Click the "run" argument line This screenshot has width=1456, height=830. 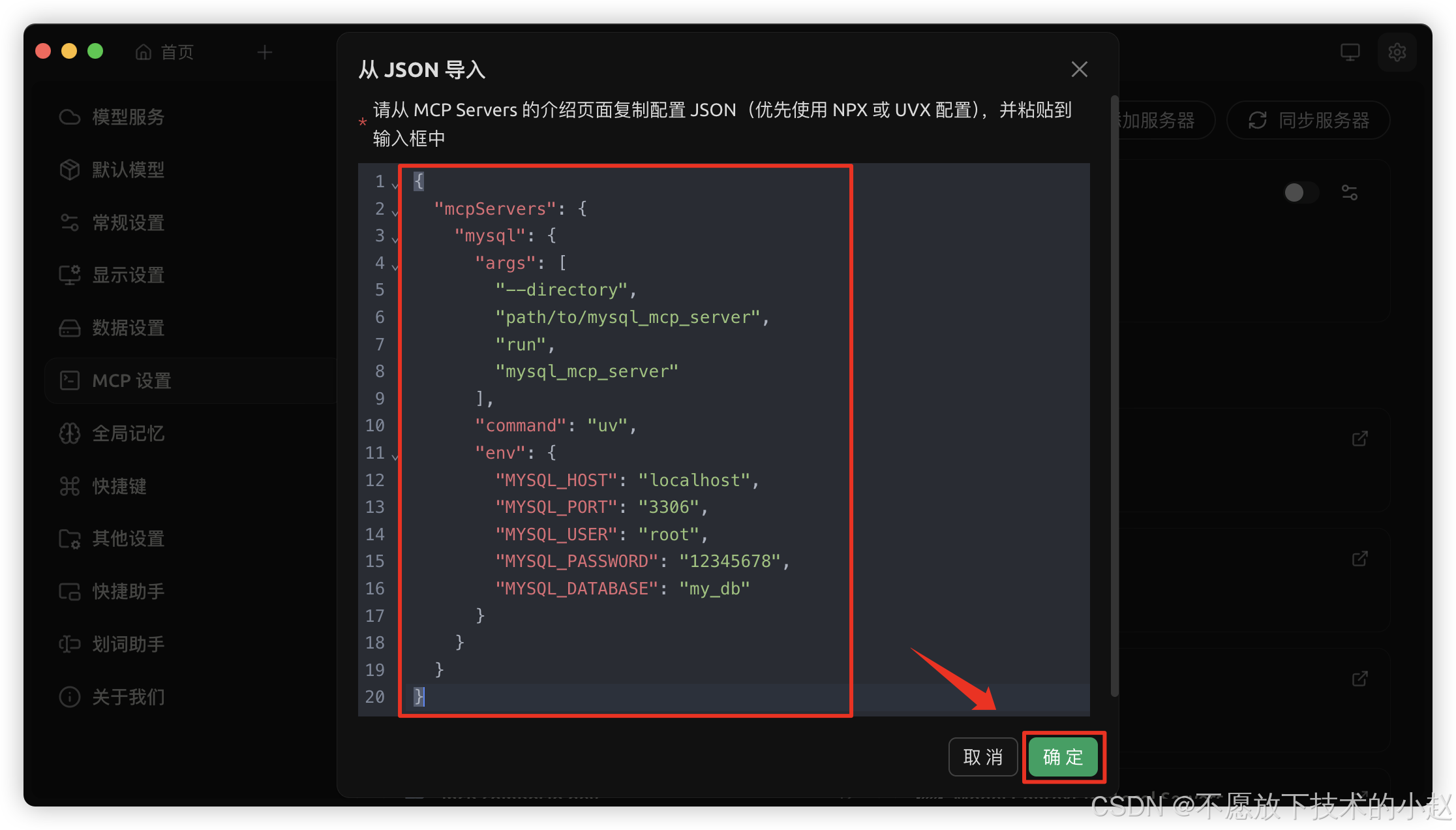(x=525, y=345)
